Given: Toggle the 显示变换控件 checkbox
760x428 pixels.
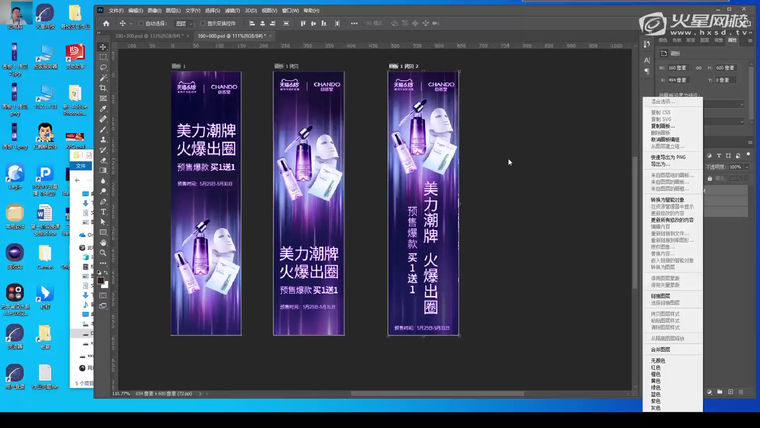Looking at the screenshot, I should [x=202, y=23].
